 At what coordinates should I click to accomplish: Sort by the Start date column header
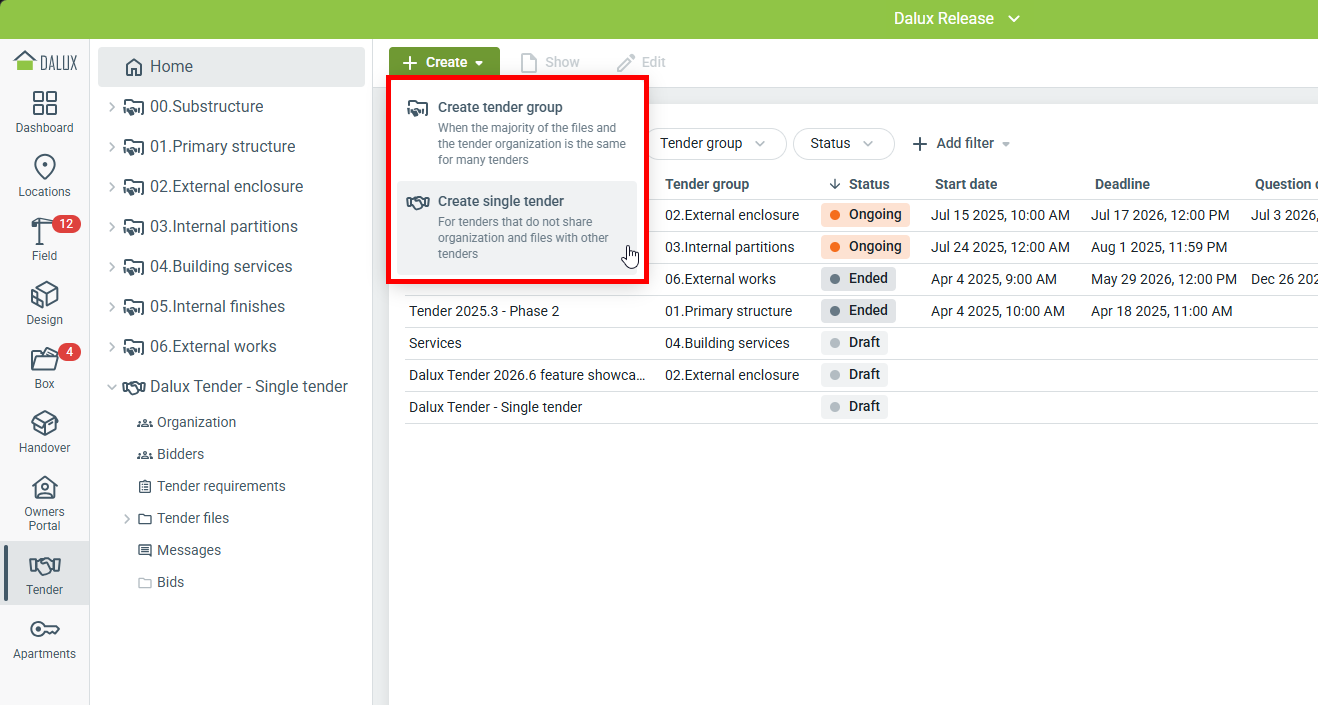966,184
